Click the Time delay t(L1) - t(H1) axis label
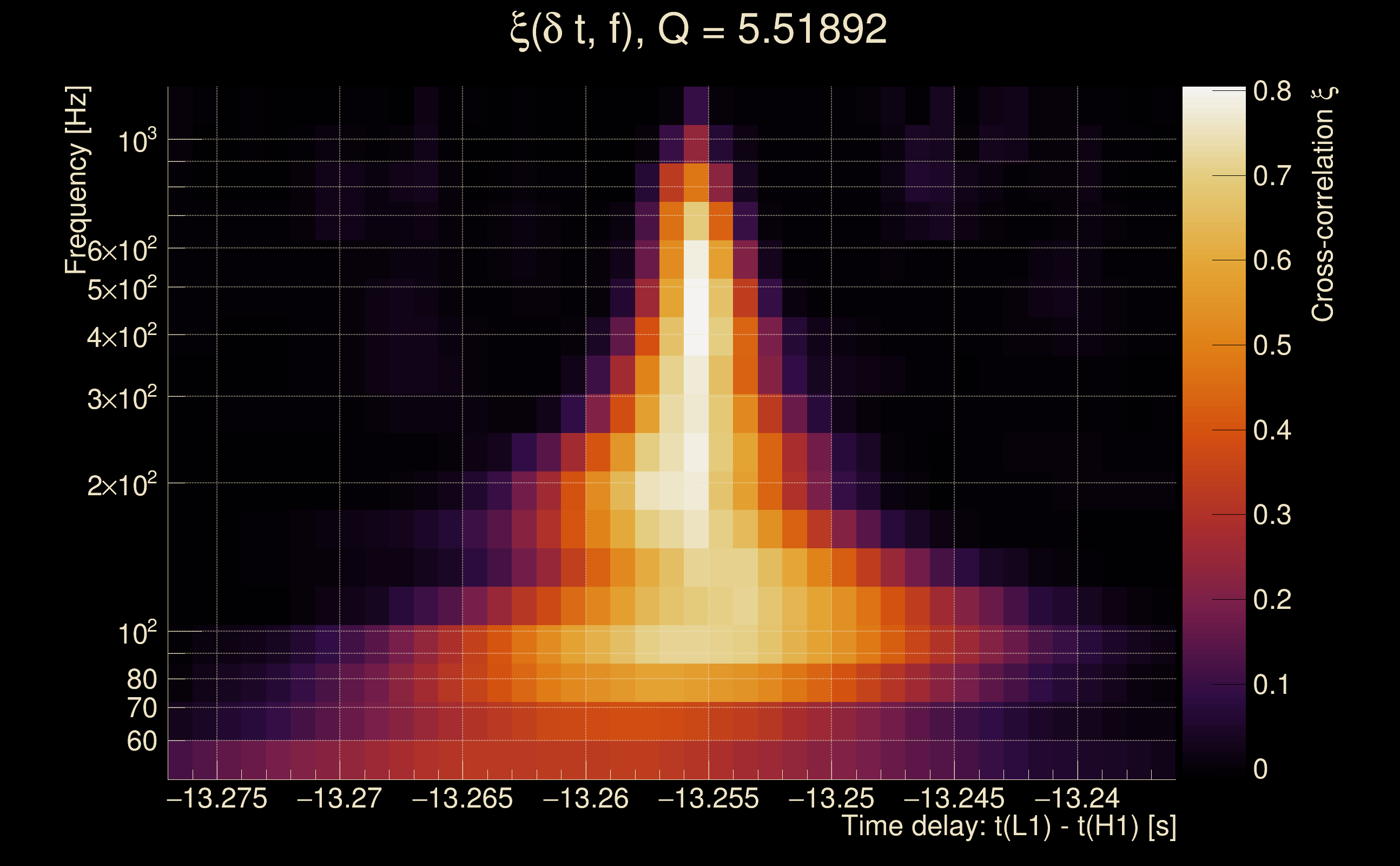The width and height of the screenshot is (1400, 866). [1008, 826]
